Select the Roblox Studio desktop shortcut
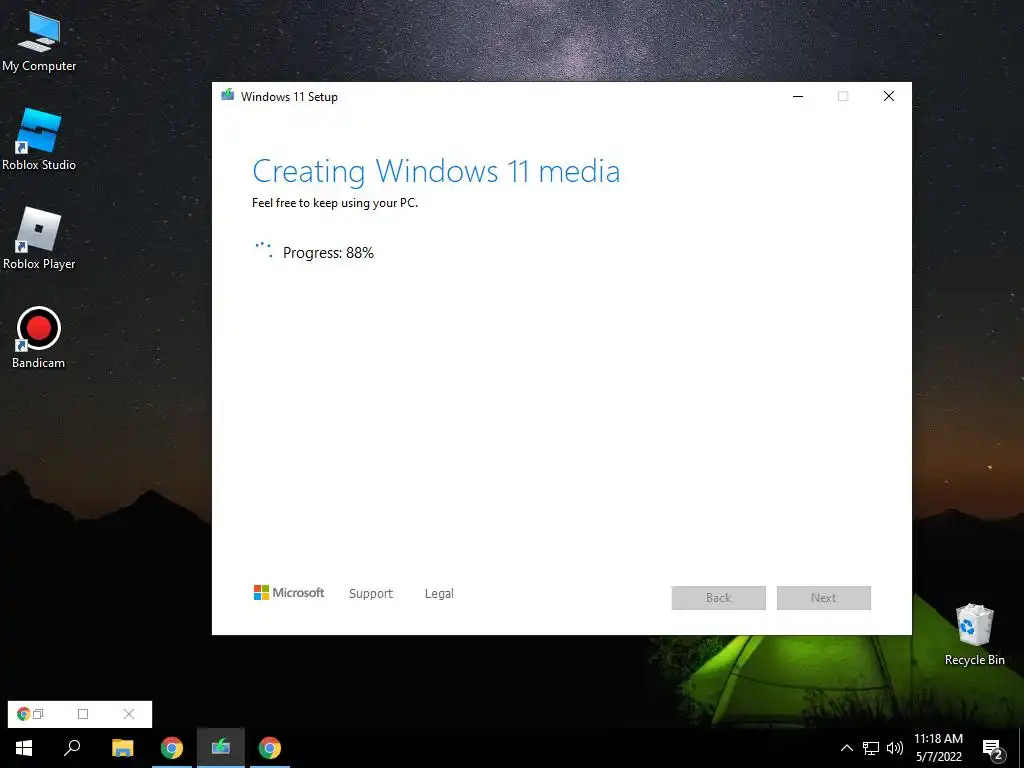This screenshot has height=768, width=1024. [x=39, y=140]
